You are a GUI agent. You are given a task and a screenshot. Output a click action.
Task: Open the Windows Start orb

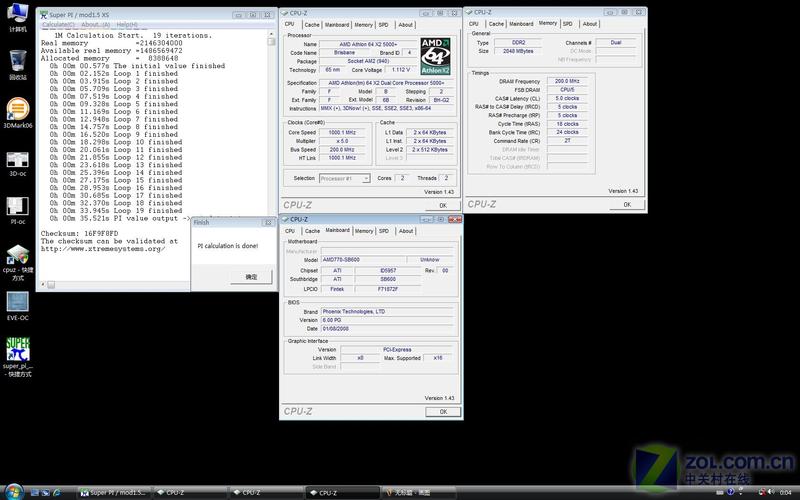tap(14, 492)
